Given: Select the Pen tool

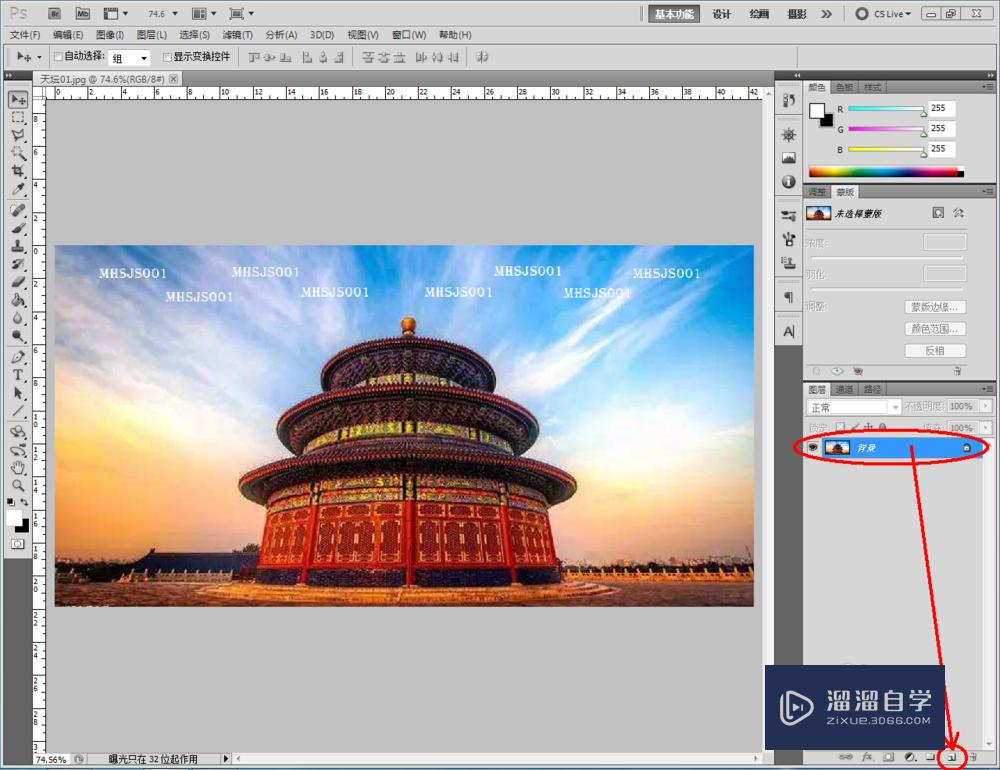Looking at the screenshot, I should (18, 357).
